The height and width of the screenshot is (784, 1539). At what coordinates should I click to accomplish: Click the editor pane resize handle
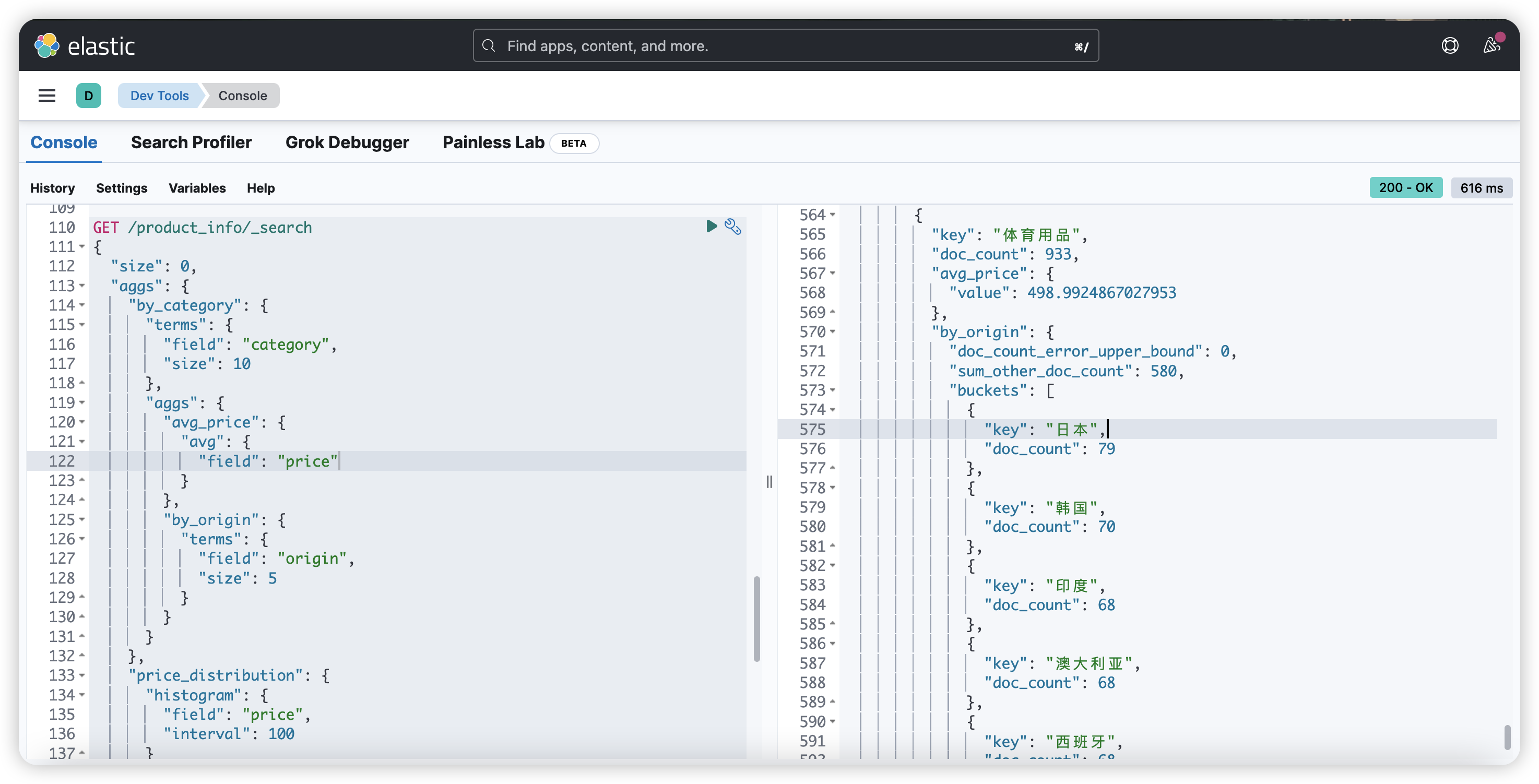(x=769, y=482)
